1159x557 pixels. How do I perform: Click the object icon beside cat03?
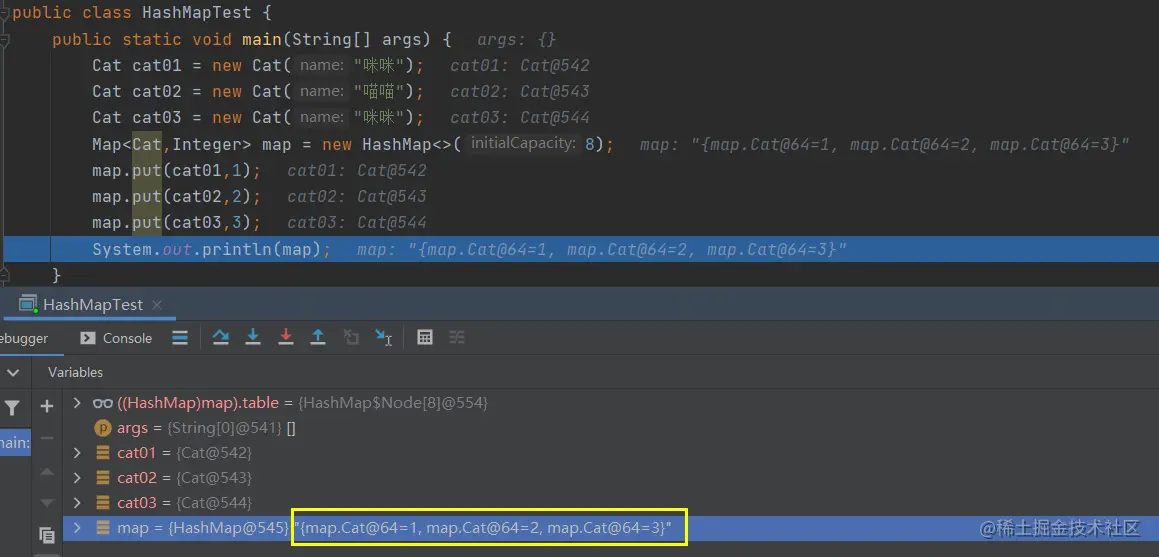pos(103,503)
